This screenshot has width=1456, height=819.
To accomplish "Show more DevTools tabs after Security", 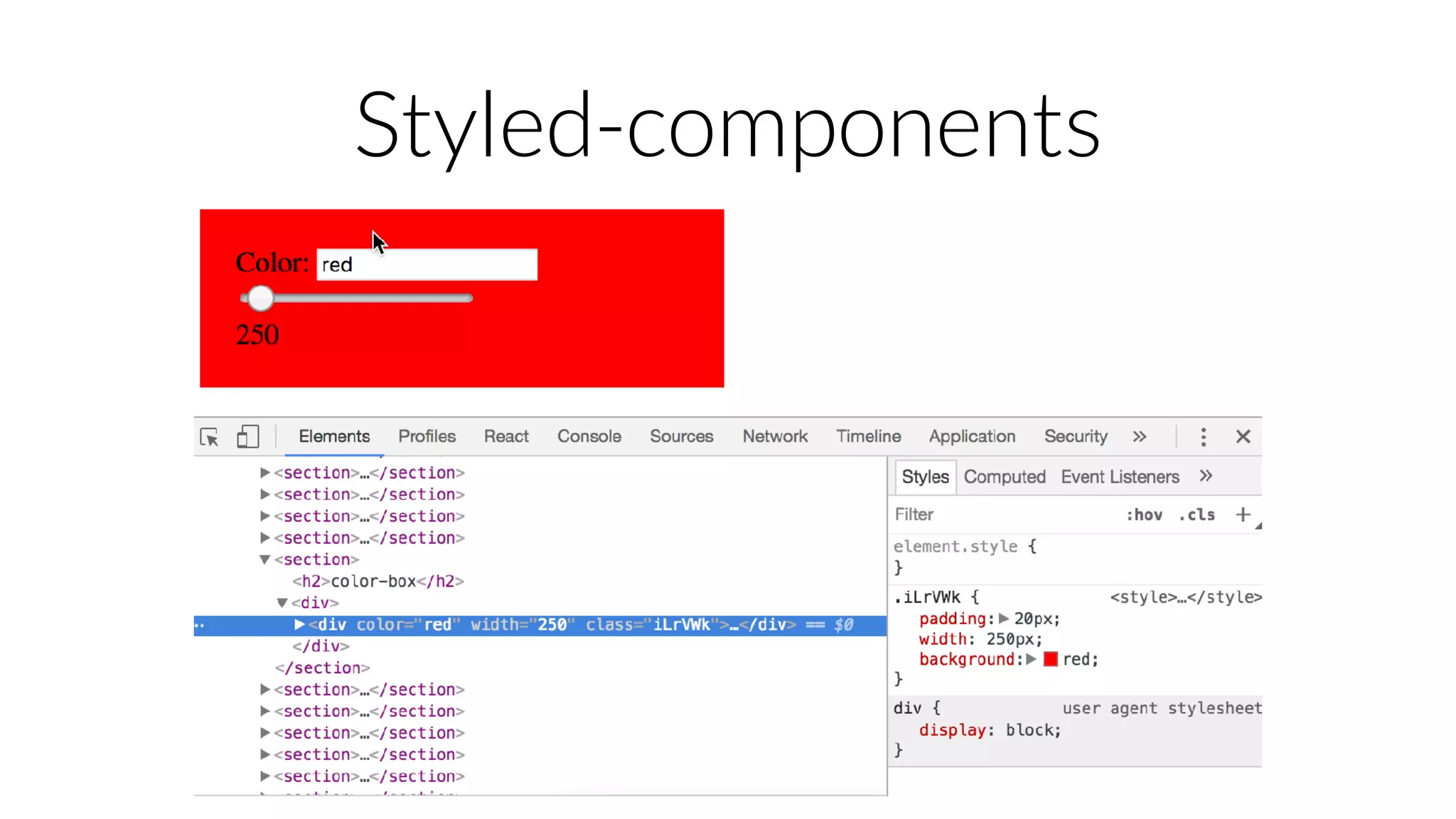I will [x=1140, y=437].
